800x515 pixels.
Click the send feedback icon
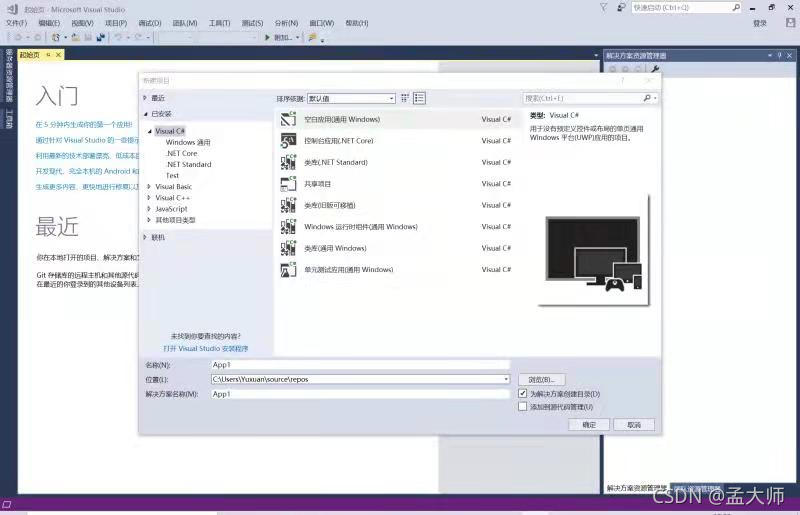(621, 7)
